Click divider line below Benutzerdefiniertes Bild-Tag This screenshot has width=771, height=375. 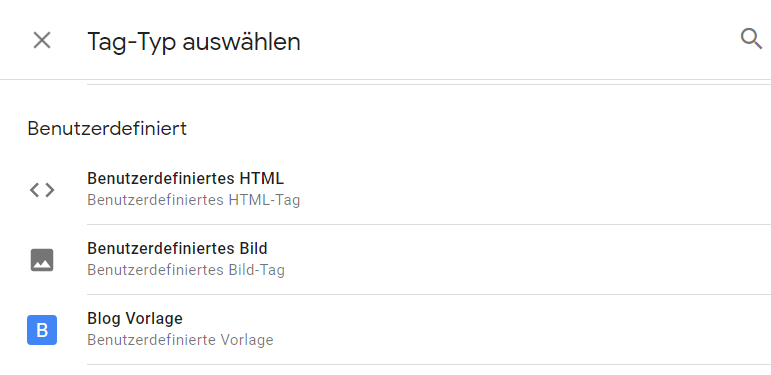429,294
